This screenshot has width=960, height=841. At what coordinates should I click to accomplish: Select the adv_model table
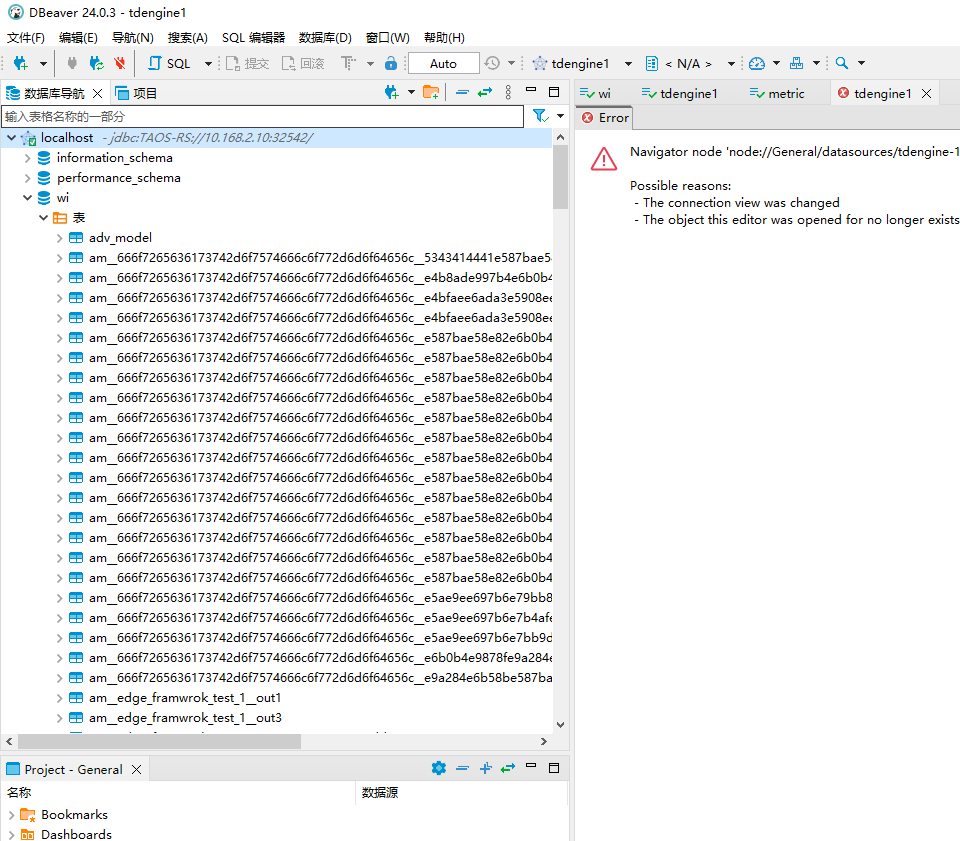tap(120, 238)
